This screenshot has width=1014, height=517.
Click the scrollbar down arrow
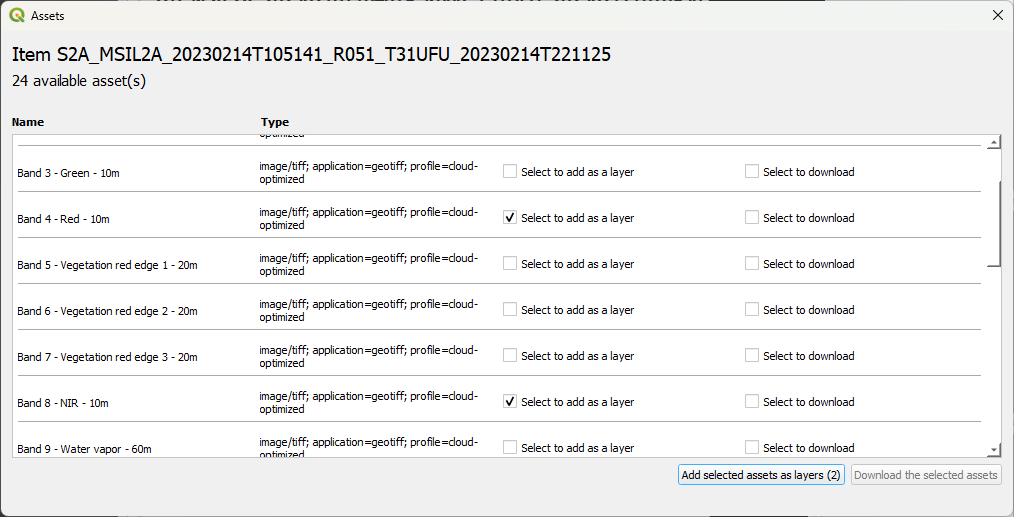tap(993, 451)
